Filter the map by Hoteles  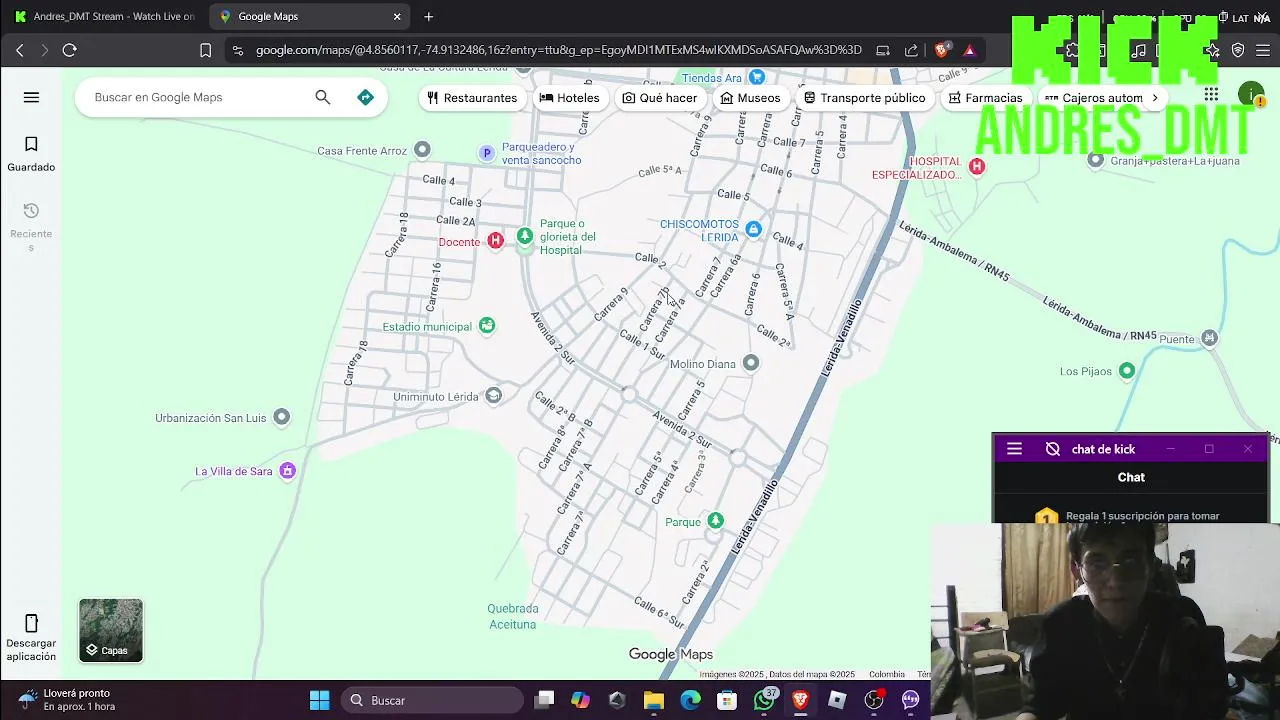pyautogui.click(x=569, y=98)
